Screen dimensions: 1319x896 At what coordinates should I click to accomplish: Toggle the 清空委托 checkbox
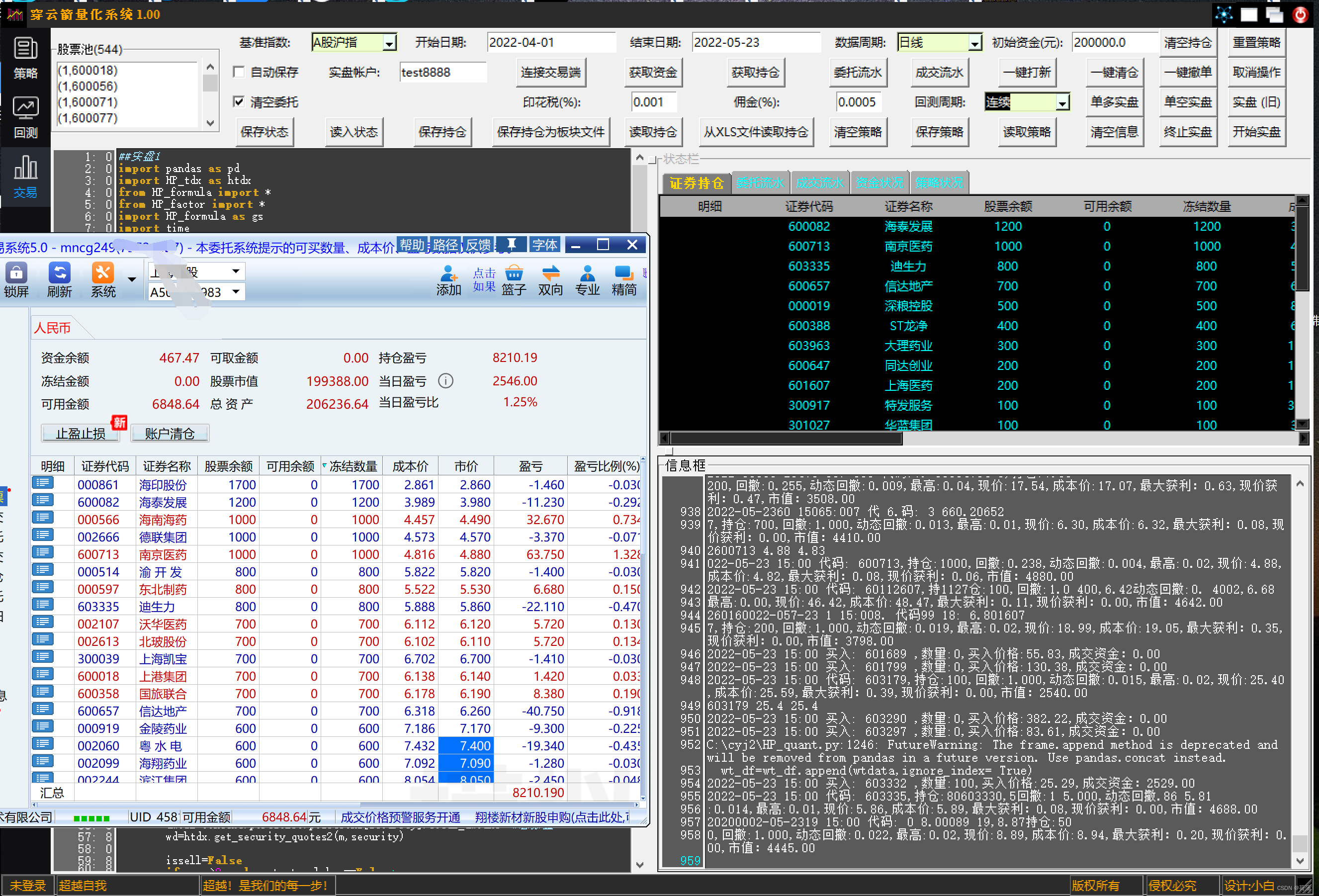tap(239, 101)
